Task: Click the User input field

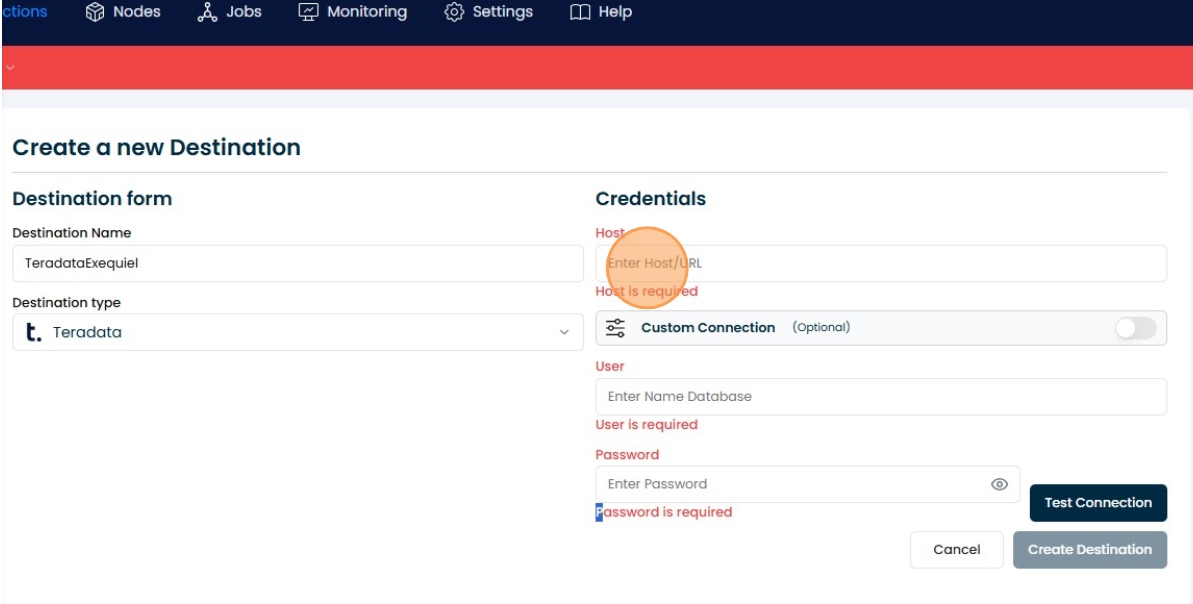Action: [880, 396]
